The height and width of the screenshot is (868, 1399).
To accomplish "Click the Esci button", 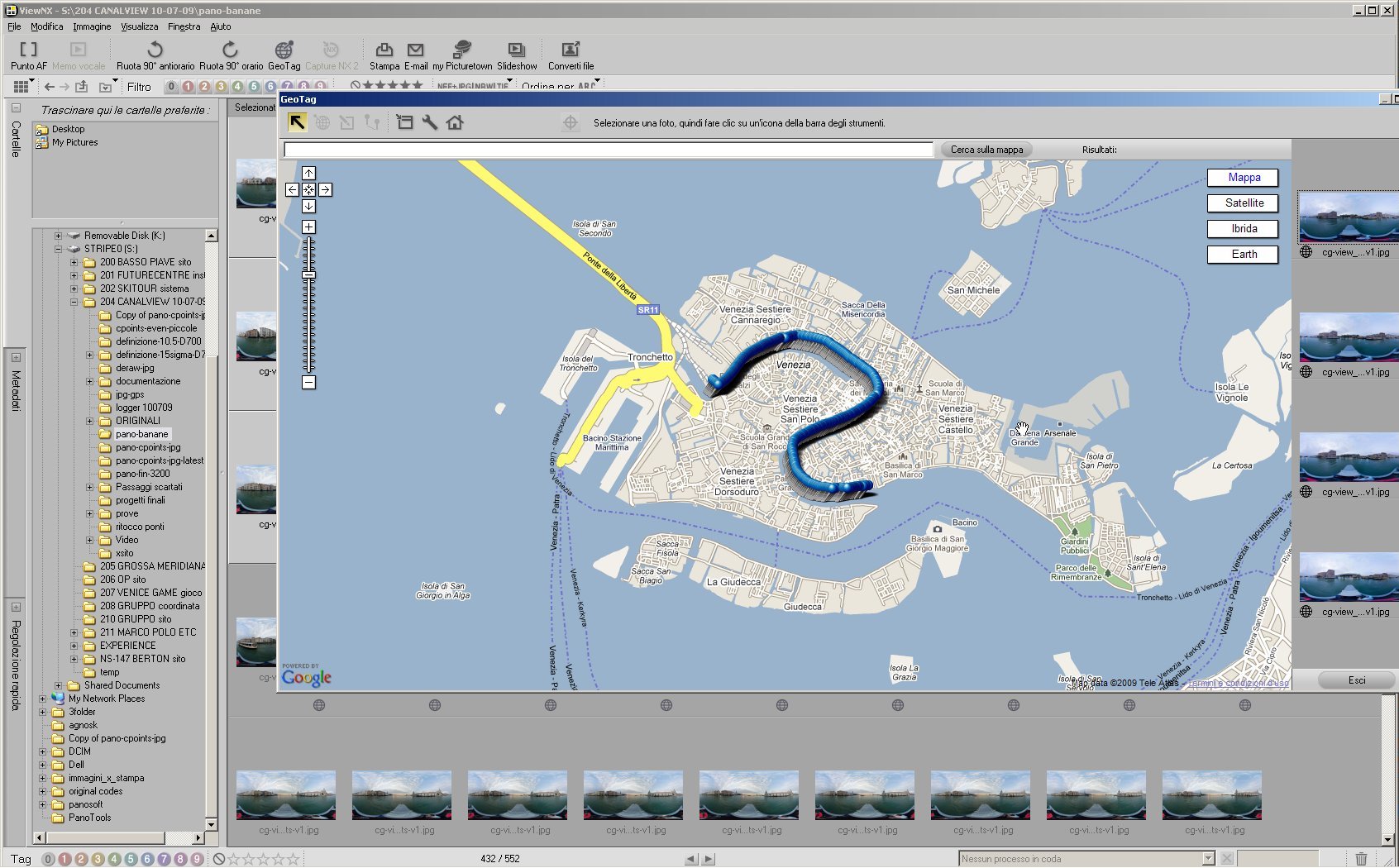I will click(x=1357, y=680).
